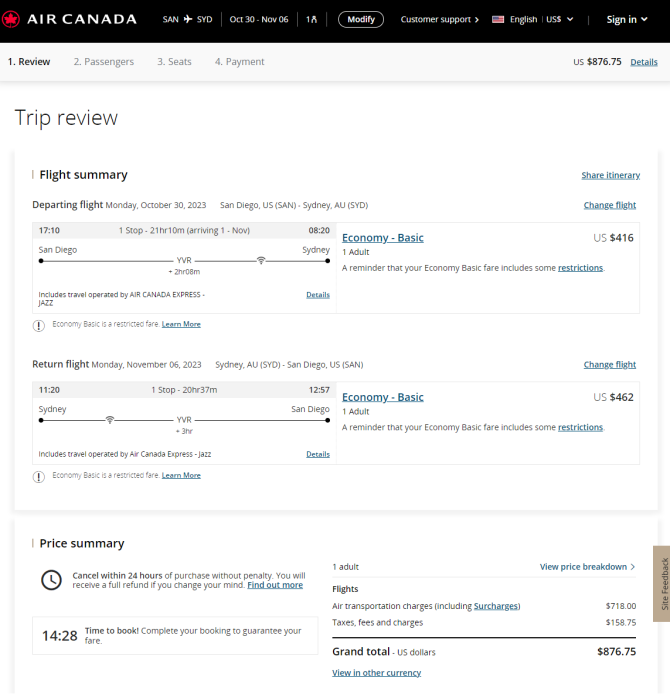
Task: Click the Trip review heading
Action: pos(66,118)
